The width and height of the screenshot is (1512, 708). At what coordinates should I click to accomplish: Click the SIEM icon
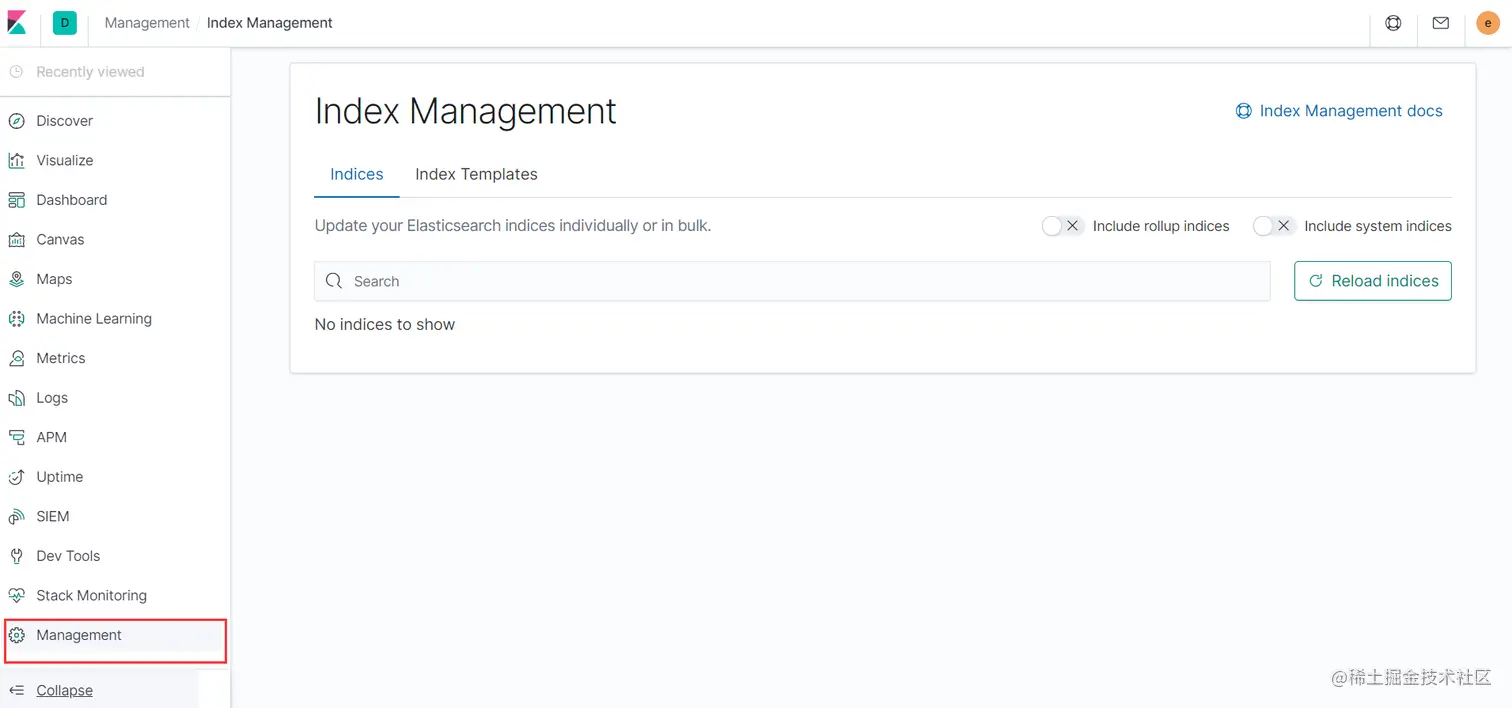tap(16, 516)
